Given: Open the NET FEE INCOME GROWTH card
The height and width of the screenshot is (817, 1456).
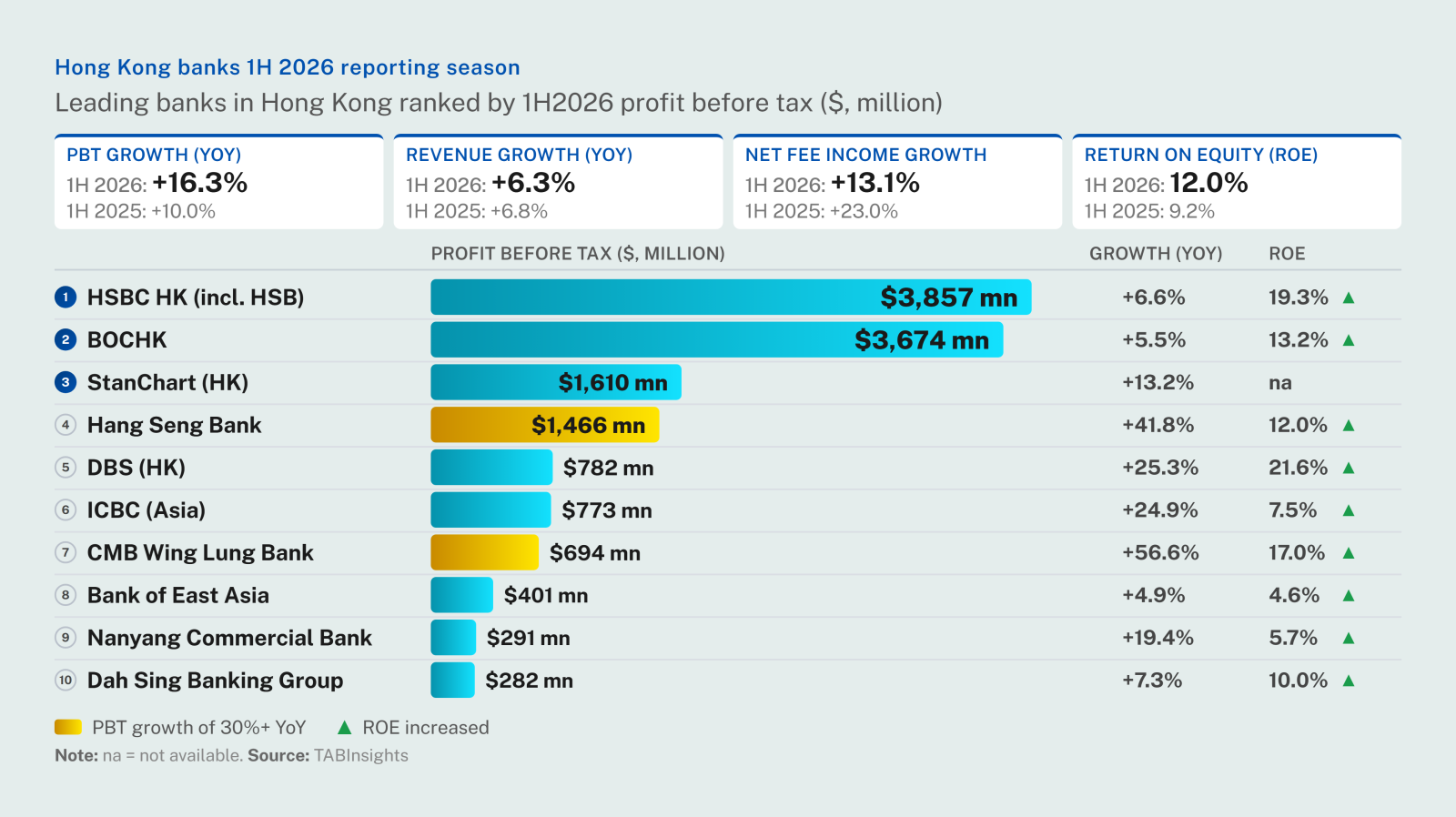Looking at the screenshot, I should click(x=897, y=182).
